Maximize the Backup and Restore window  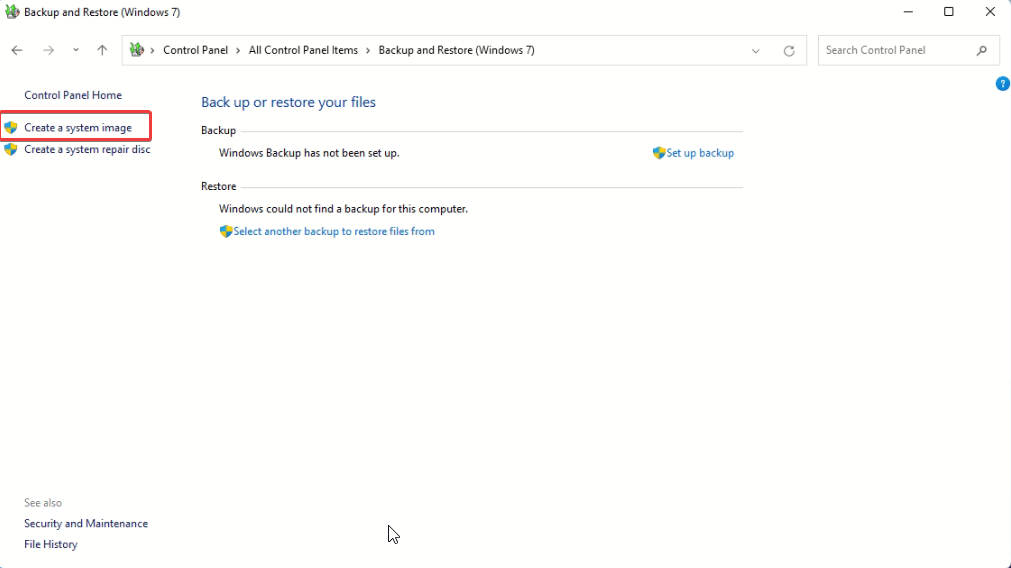[948, 12]
